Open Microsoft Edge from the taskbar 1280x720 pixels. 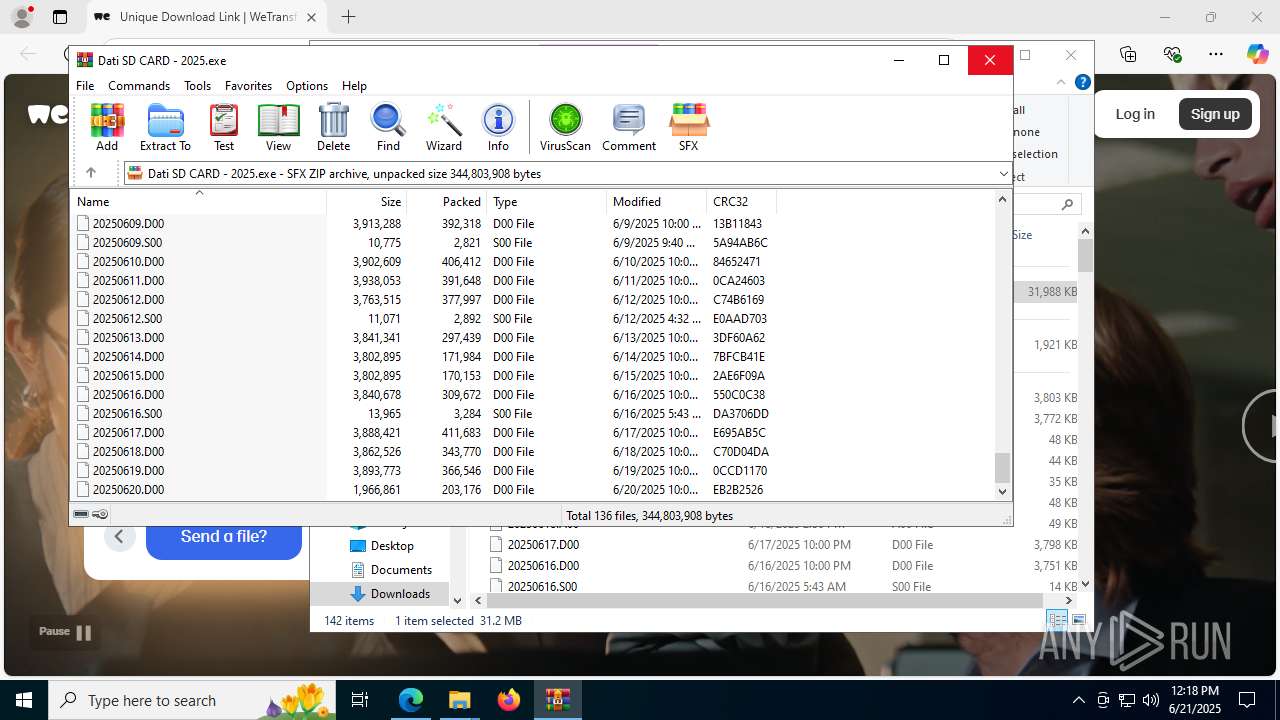pyautogui.click(x=411, y=700)
